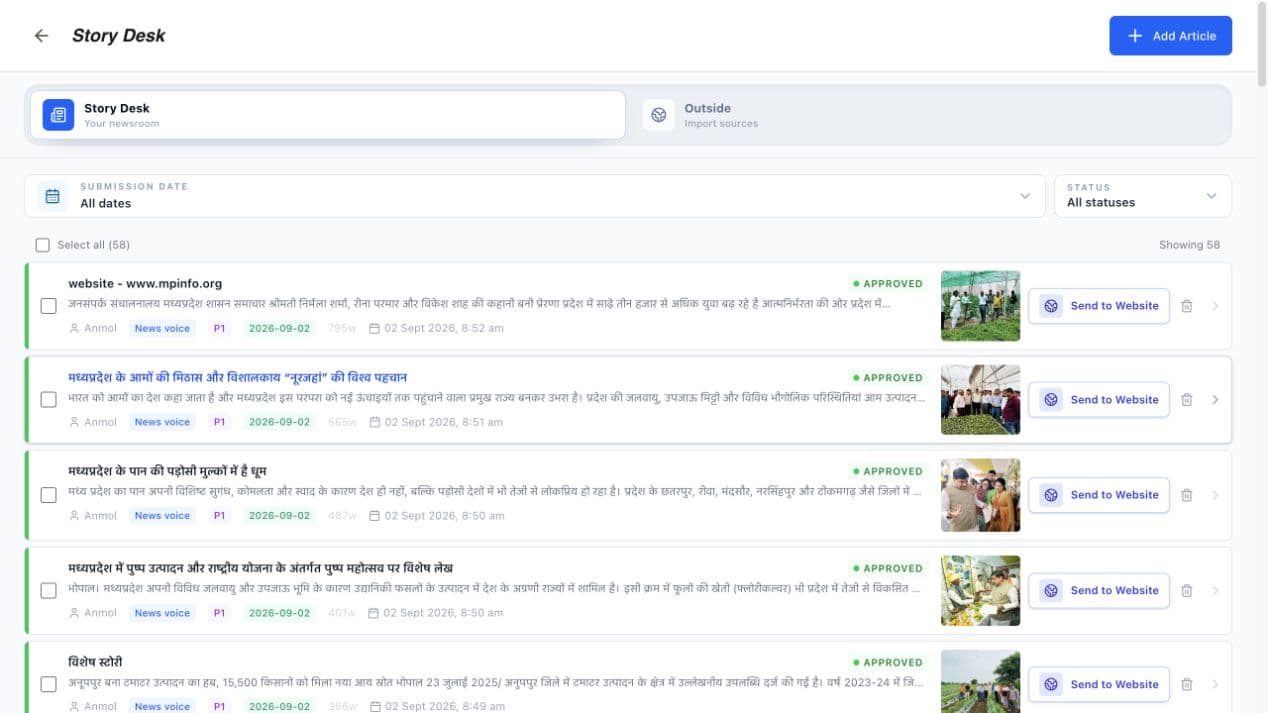The width and height of the screenshot is (1268, 713).
Task: Delete the 'पुष्प उत्पादन' article via trash icon
Action: click(x=1187, y=590)
